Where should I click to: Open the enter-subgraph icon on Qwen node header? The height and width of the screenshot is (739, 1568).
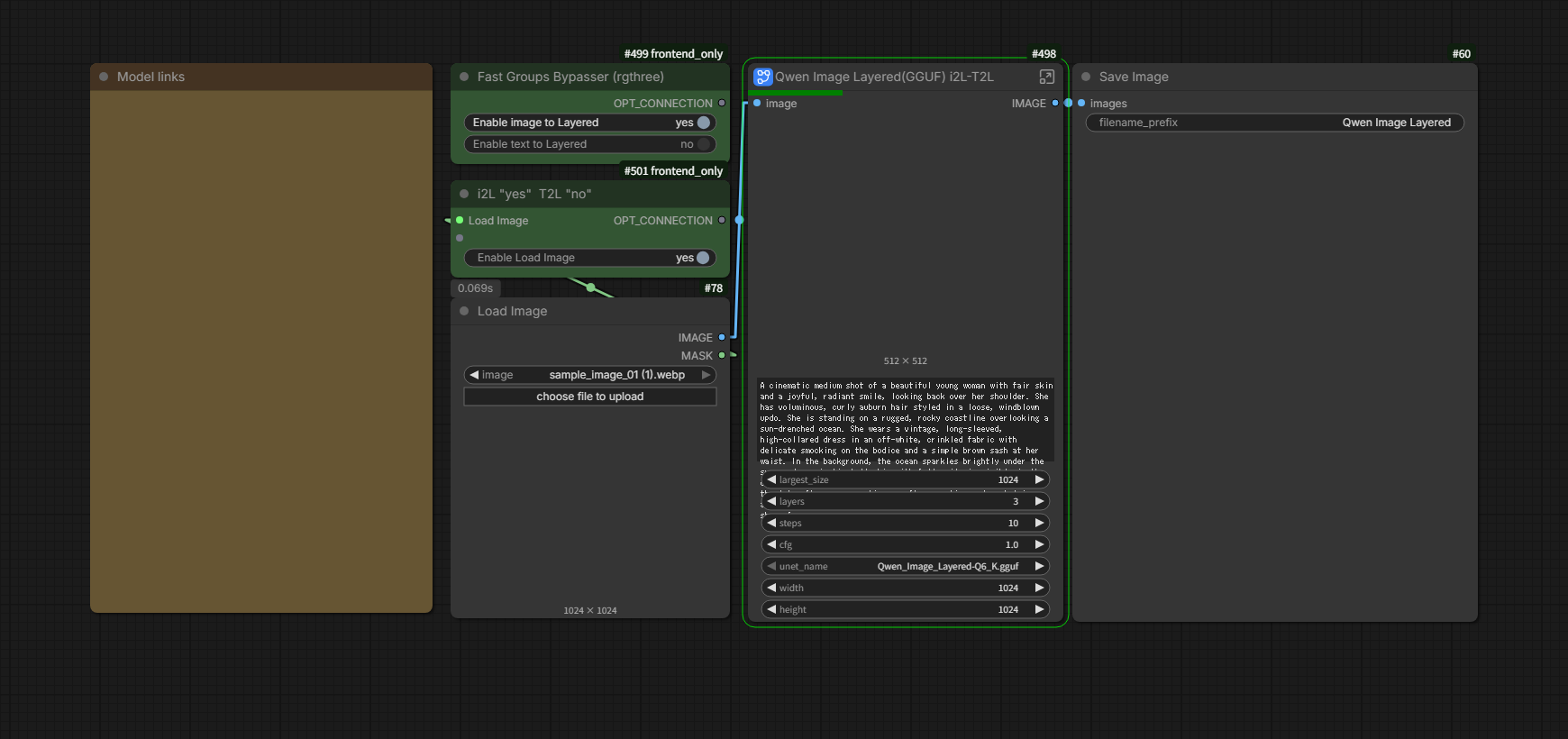[1046, 77]
